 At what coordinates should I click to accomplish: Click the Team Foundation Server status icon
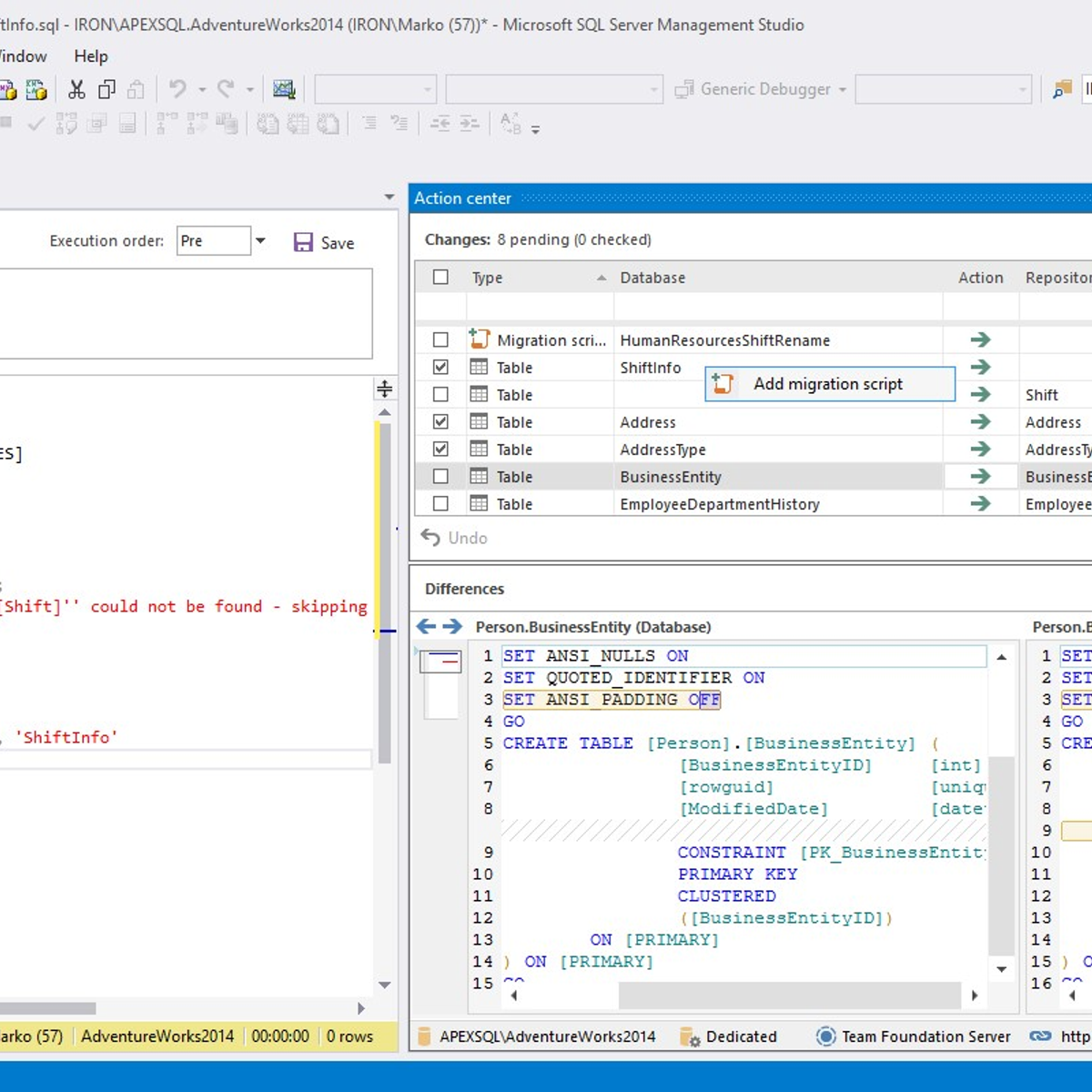826,1036
